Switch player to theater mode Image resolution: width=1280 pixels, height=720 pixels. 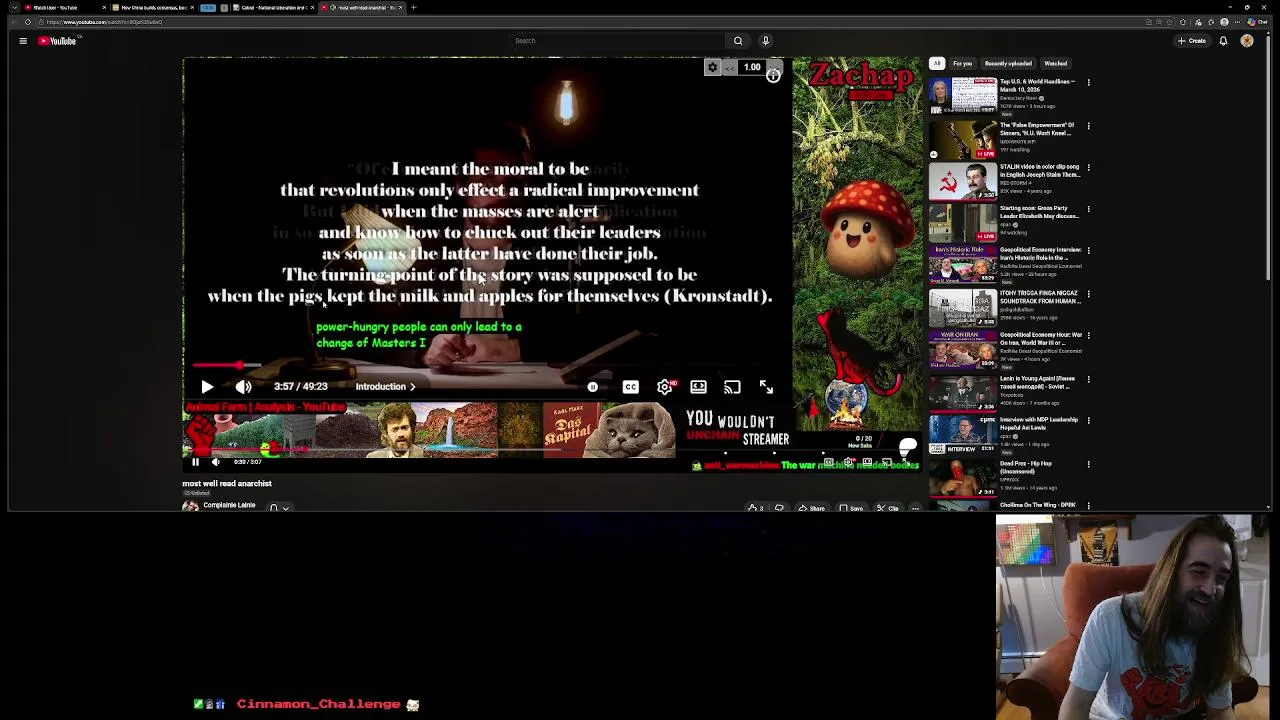click(698, 387)
